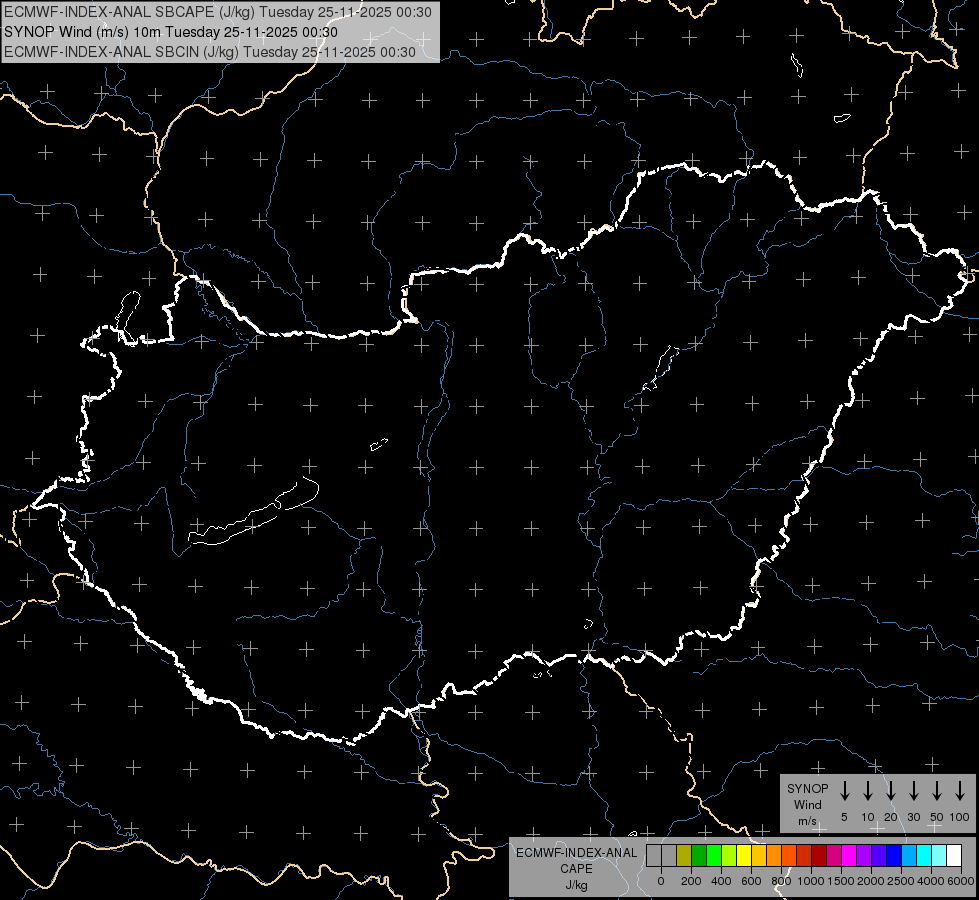Click the 50 m/s wind arrow in the legend
This screenshot has height=900, width=979.
[937, 790]
